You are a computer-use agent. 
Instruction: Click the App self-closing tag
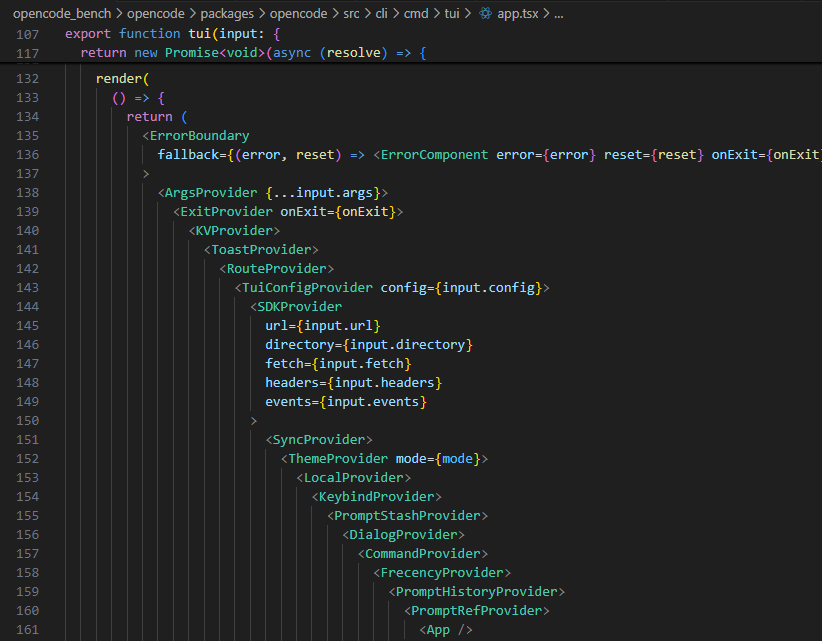(446, 629)
